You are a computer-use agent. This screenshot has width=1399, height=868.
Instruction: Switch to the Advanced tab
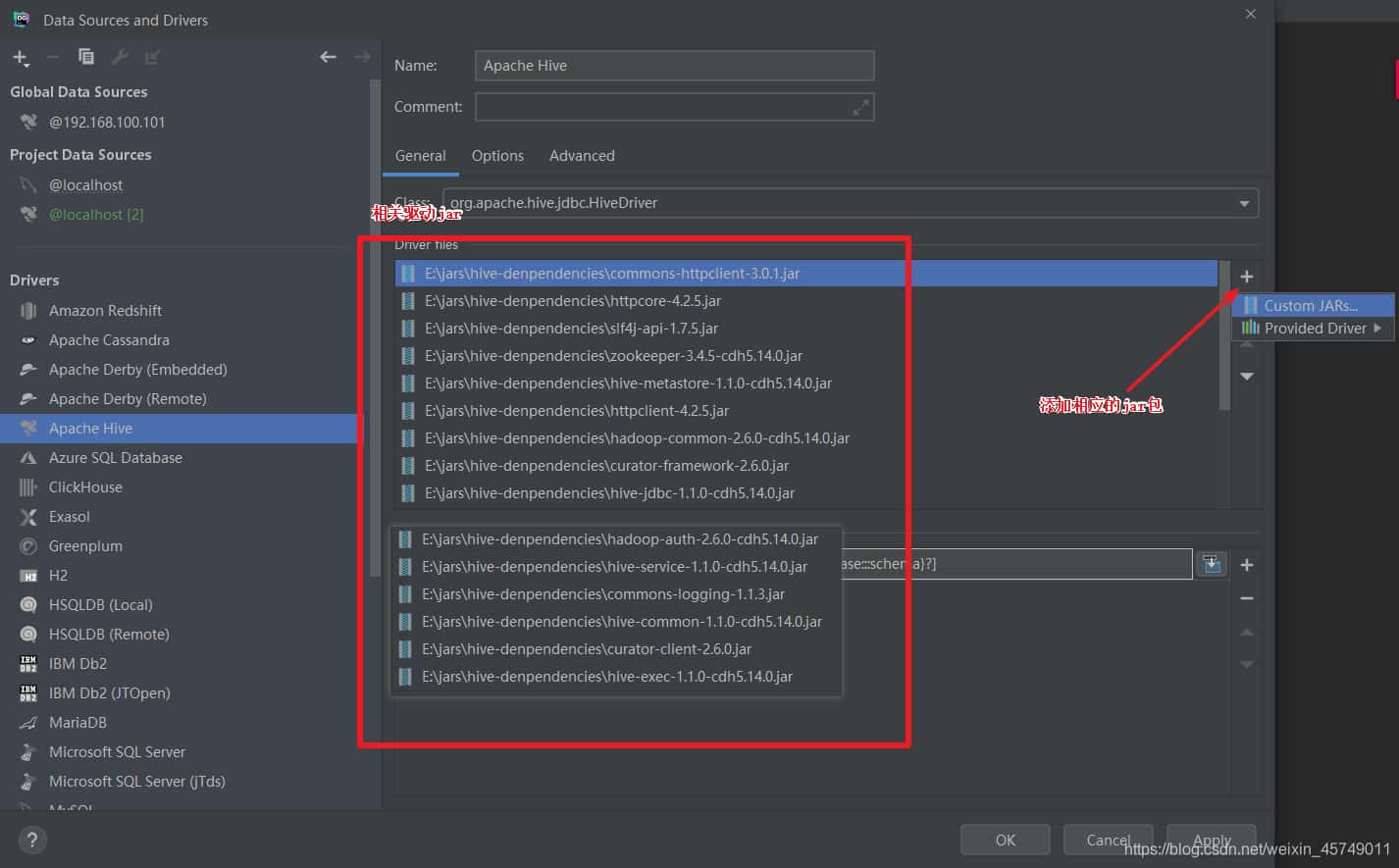click(582, 156)
